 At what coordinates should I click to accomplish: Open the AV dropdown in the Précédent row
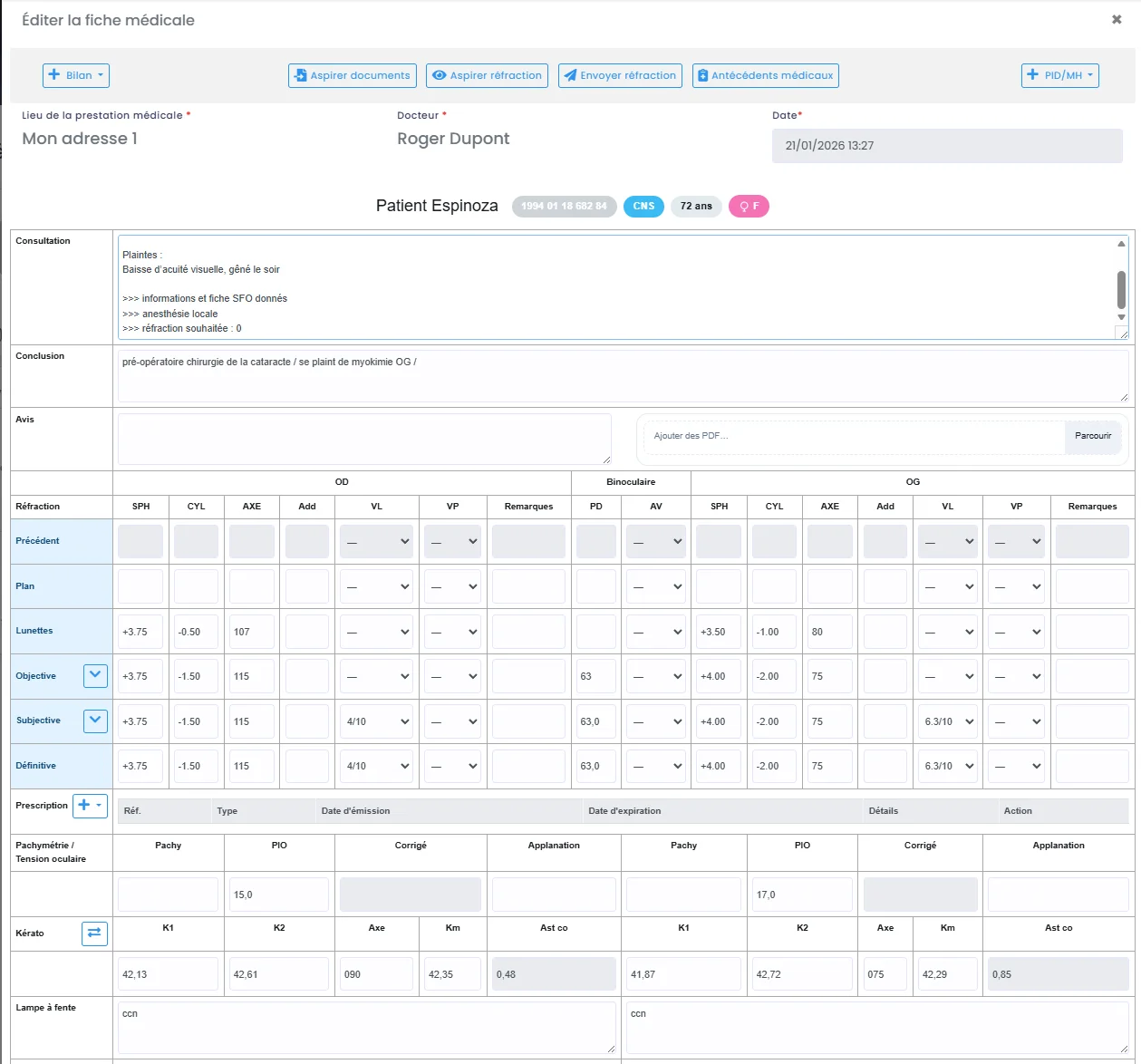tap(655, 541)
